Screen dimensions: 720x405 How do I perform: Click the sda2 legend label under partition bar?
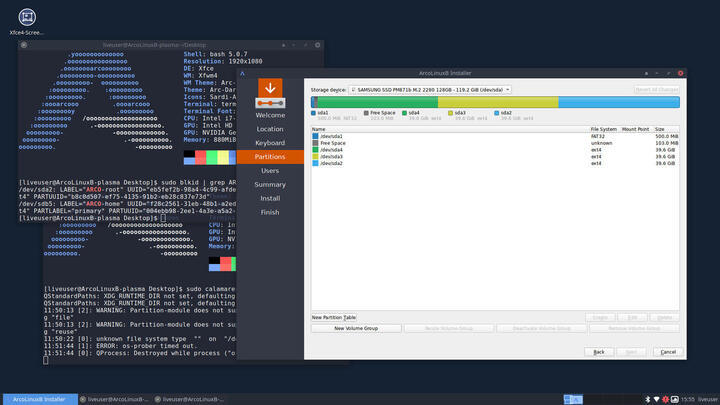(506, 112)
